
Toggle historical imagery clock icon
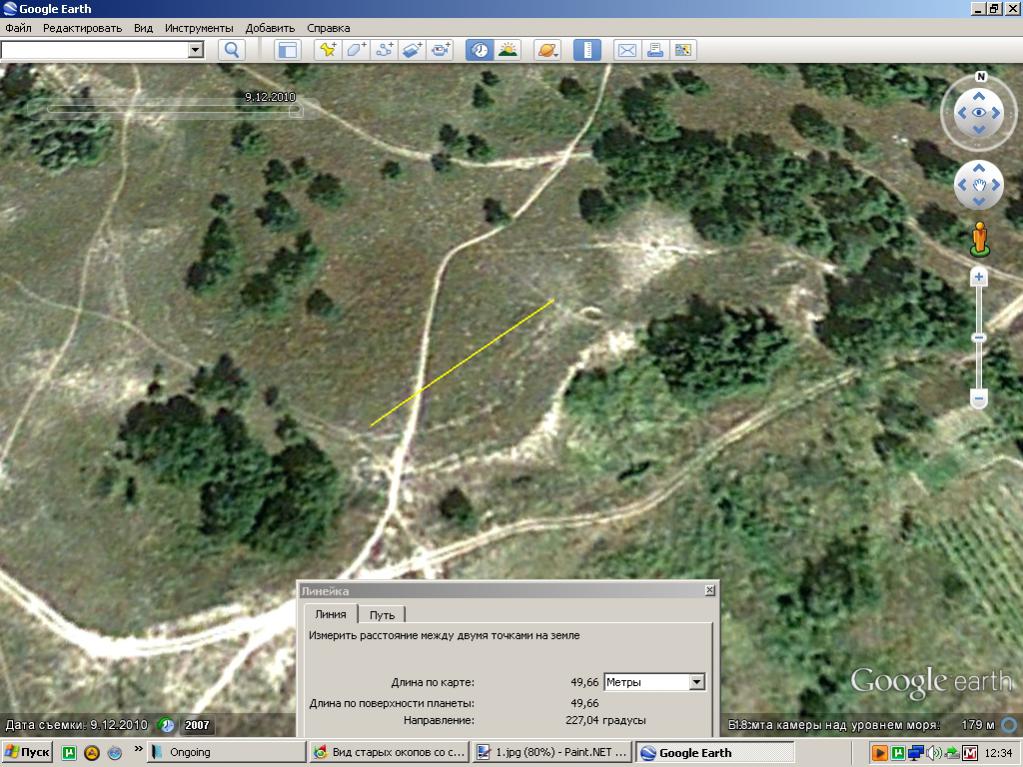click(x=480, y=50)
